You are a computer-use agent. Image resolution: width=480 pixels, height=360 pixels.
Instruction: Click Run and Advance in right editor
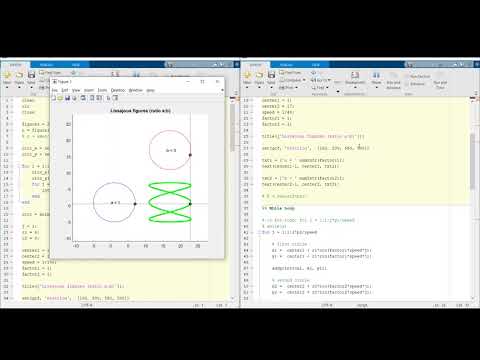(393, 80)
